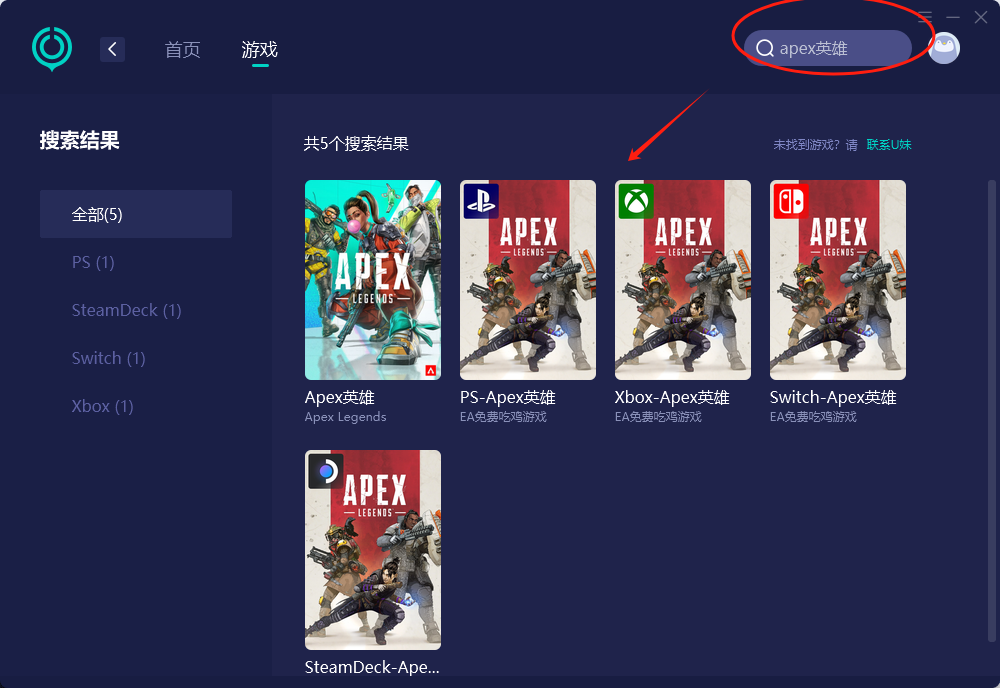Open the Apex英雄 game thumbnail
1000x688 pixels.
point(372,280)
